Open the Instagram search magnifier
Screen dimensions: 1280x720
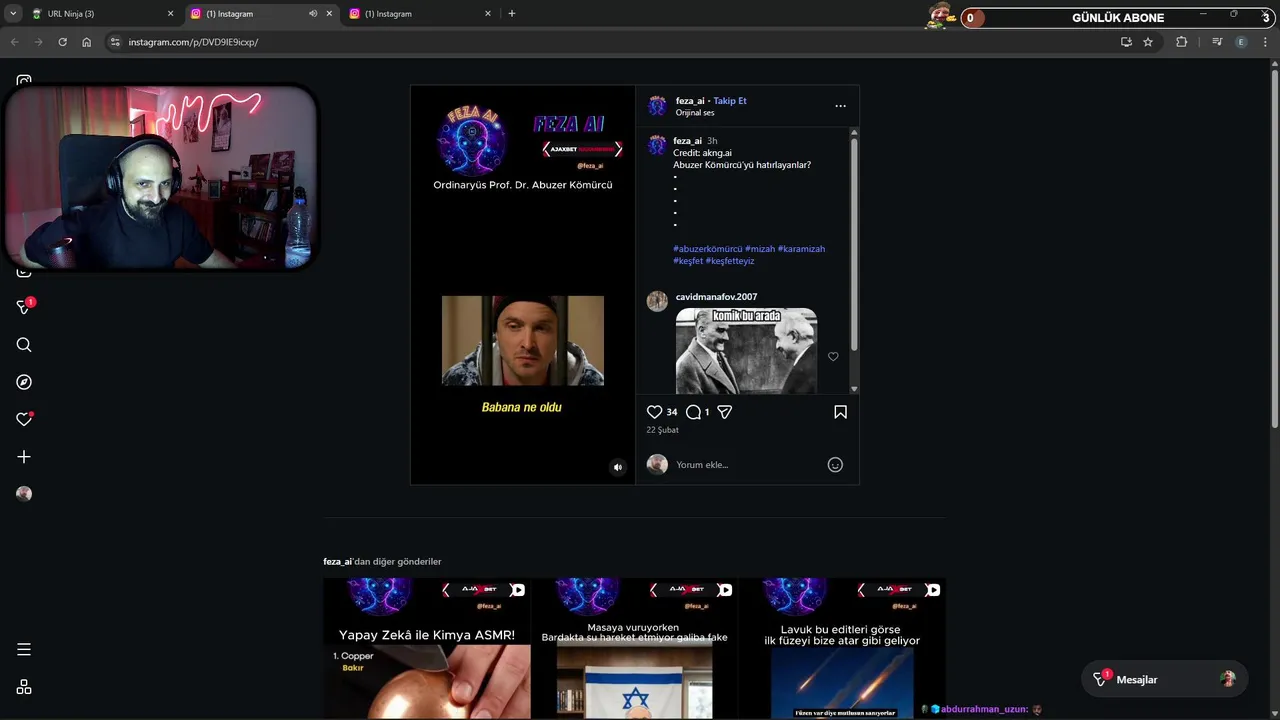coord(24,345)
